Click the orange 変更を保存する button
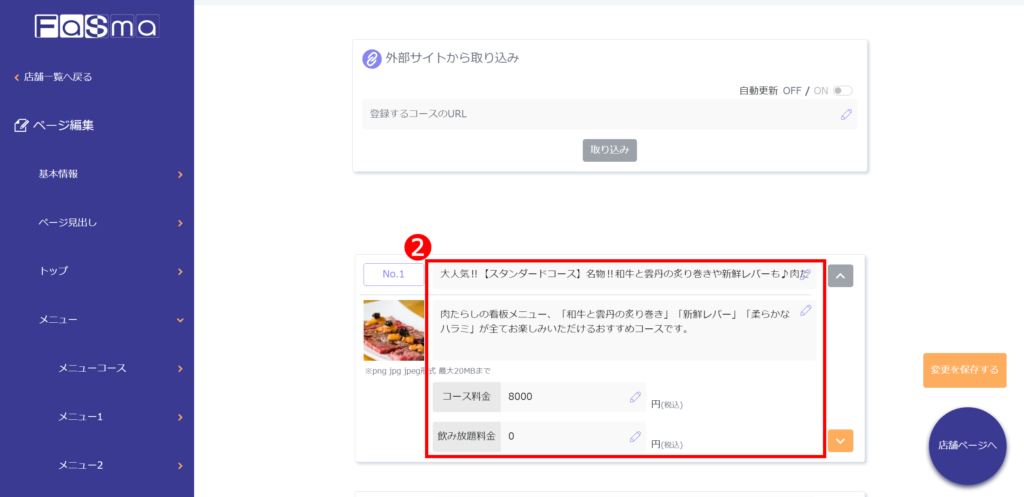This screenshot has height=497, width=1024. (x=964, y=370)
